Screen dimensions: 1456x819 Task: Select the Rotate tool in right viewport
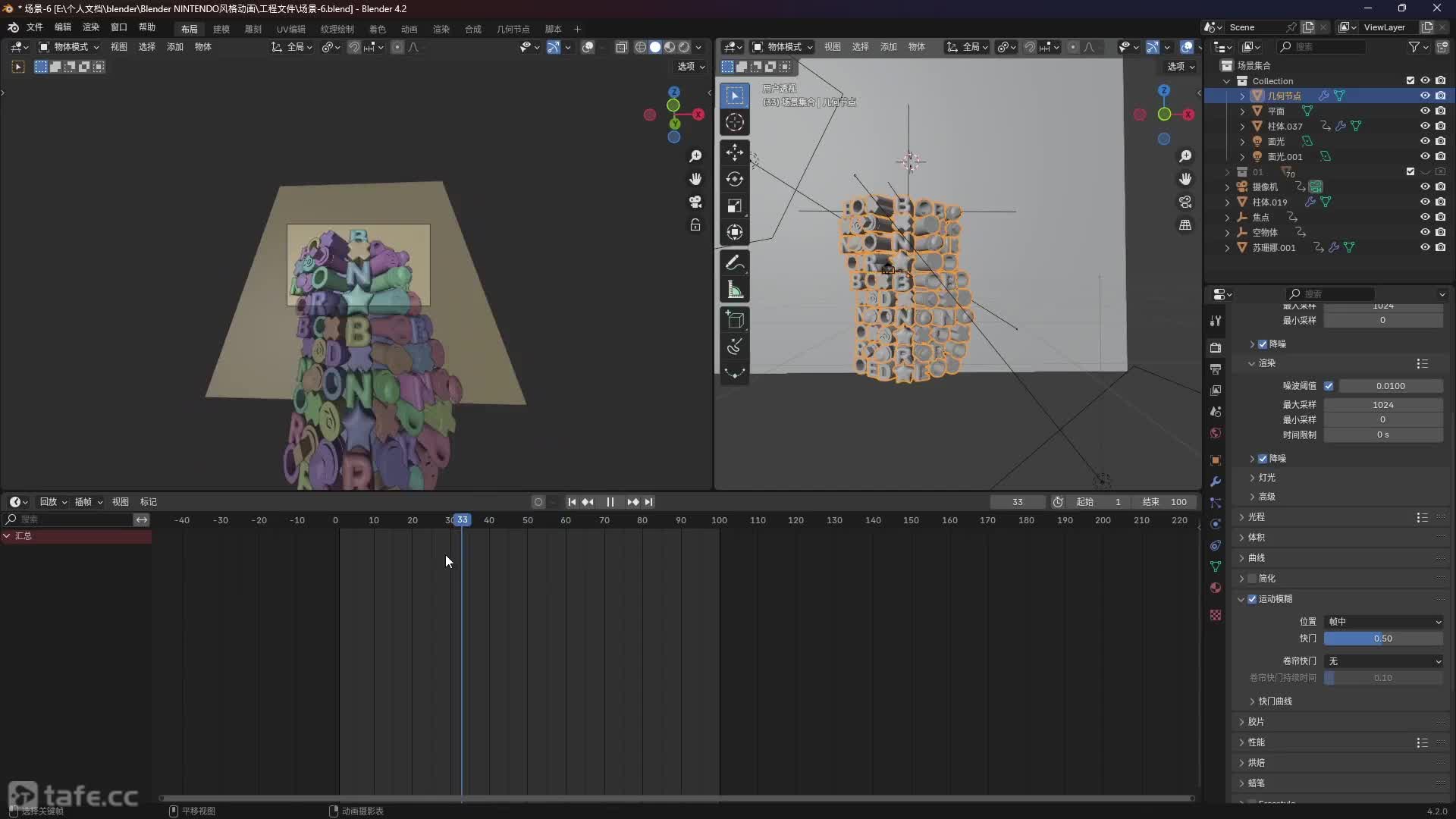tap(734, 179)
